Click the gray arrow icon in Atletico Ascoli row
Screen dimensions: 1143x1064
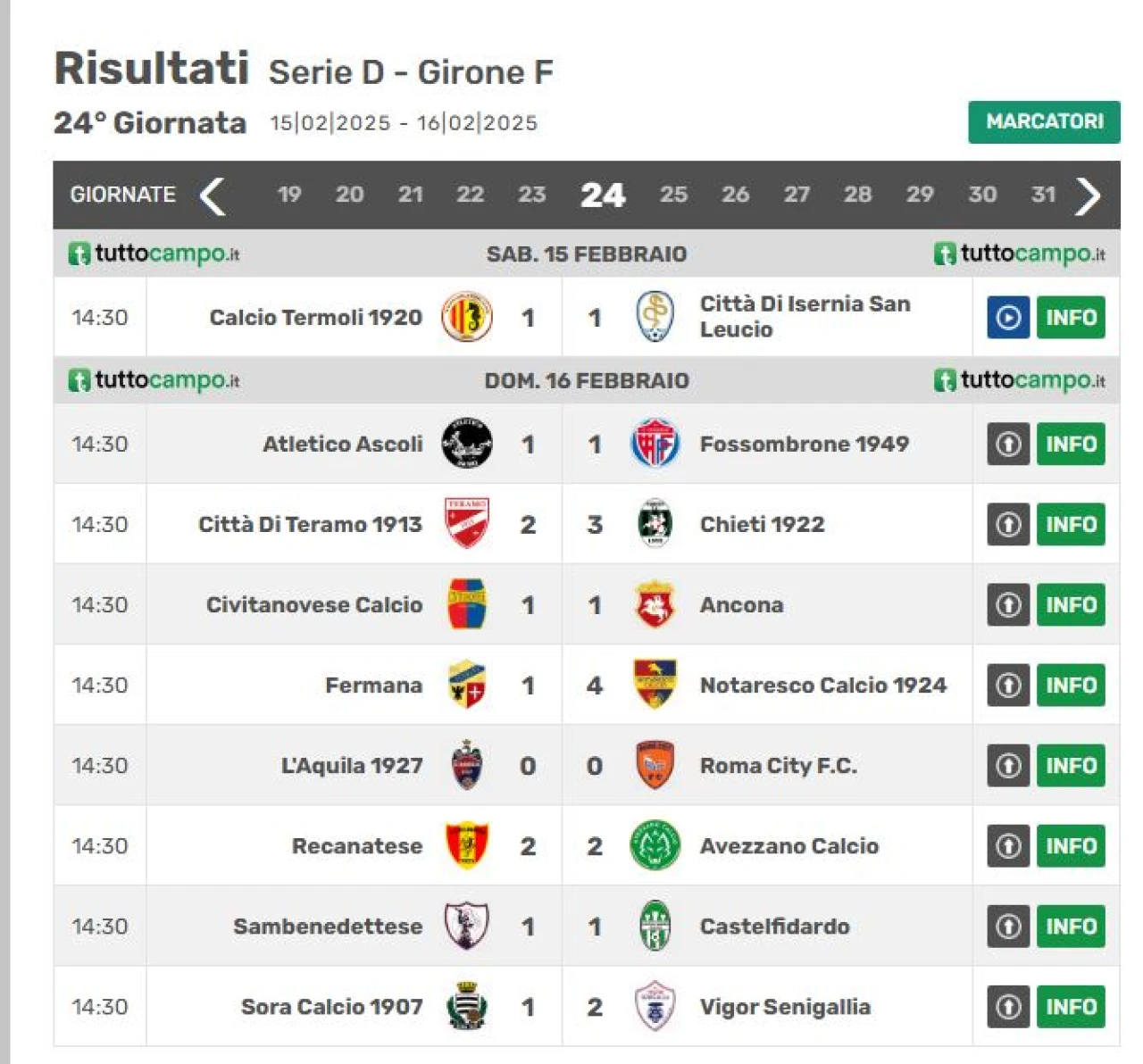(x=1008, y=445)
